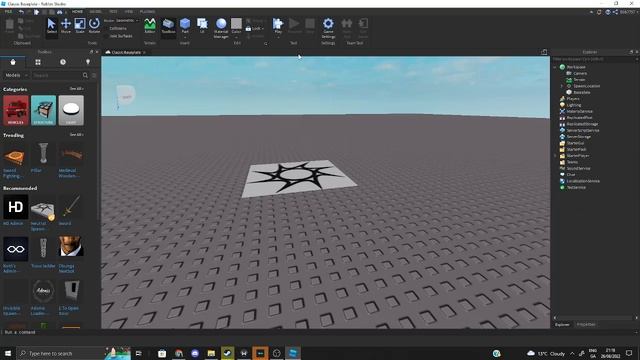This screenshot has width=640, height=360.
Task: Switch to the PLUGINS ribbon tab
Action: (x=147, y=12)
